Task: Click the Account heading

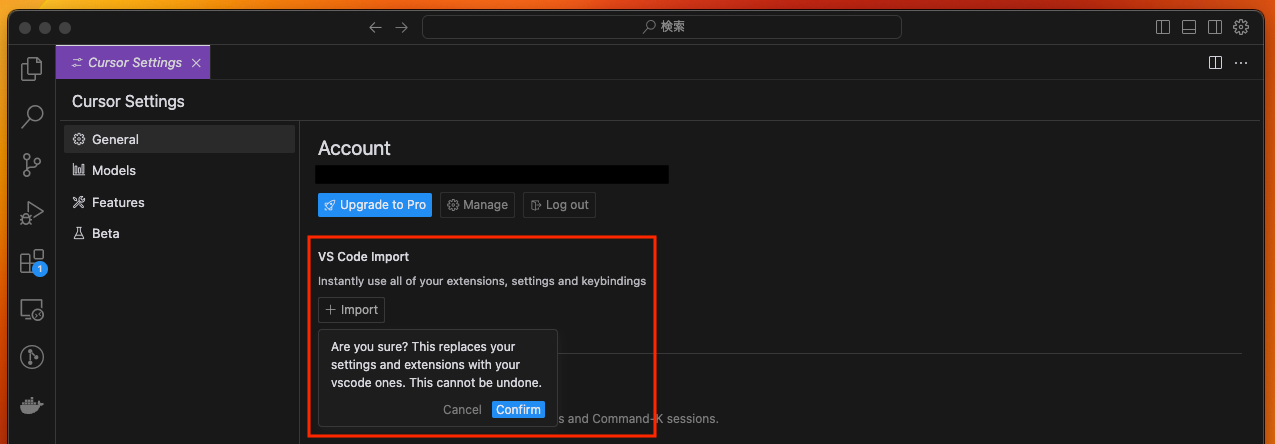Action: click(354, 148)
